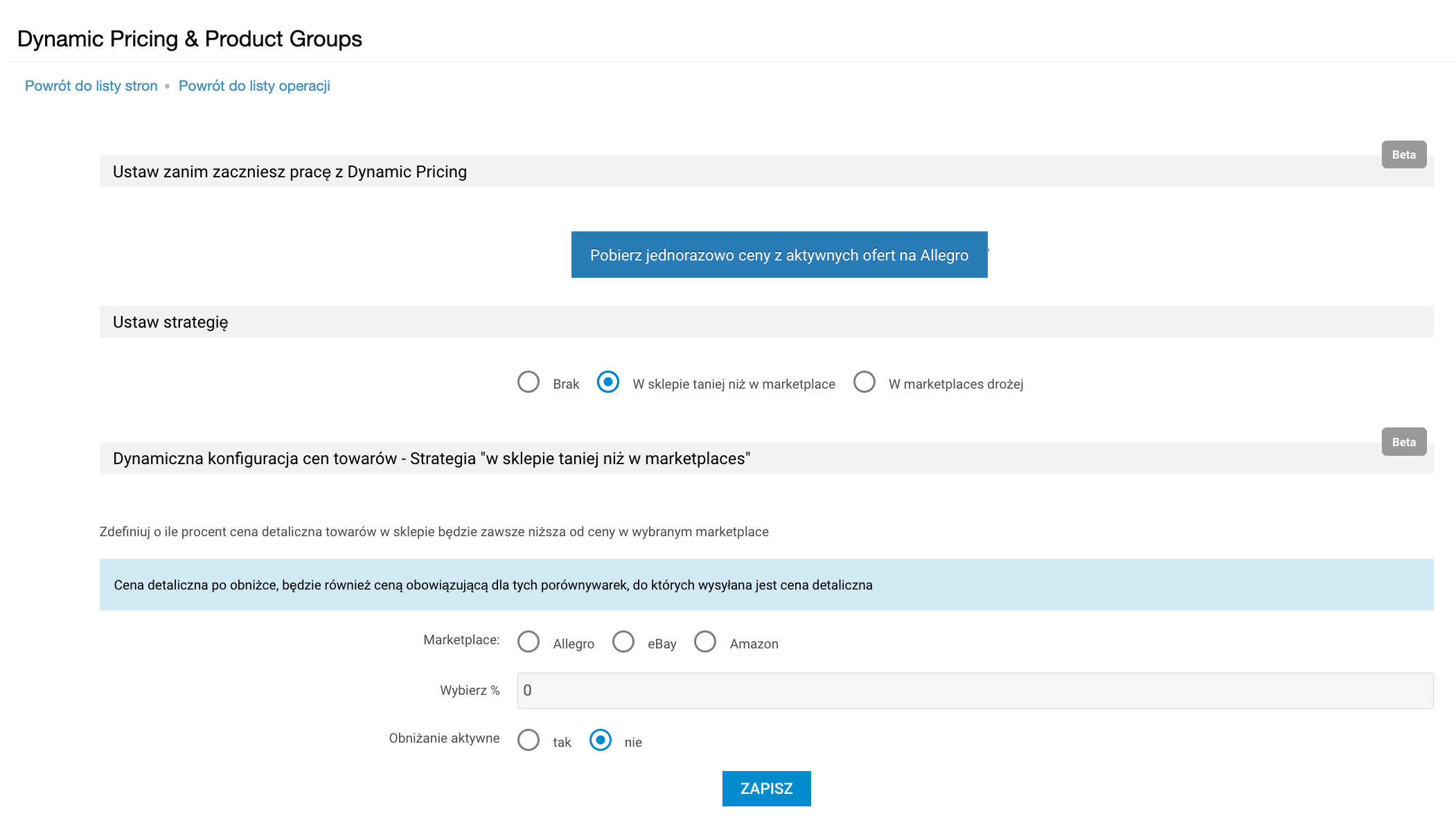
Task: Click the Beta badge beside 'Dynamiczna konfiguracja'
Action: 1403,442
